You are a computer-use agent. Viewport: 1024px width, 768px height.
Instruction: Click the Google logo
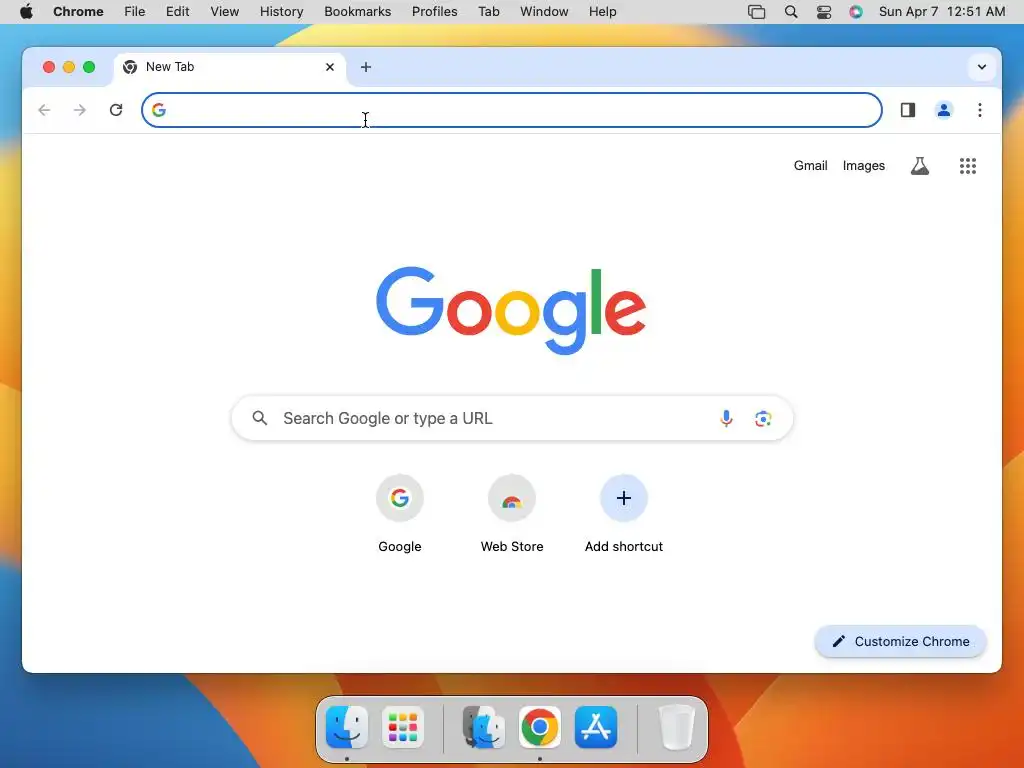click(511, 310)
